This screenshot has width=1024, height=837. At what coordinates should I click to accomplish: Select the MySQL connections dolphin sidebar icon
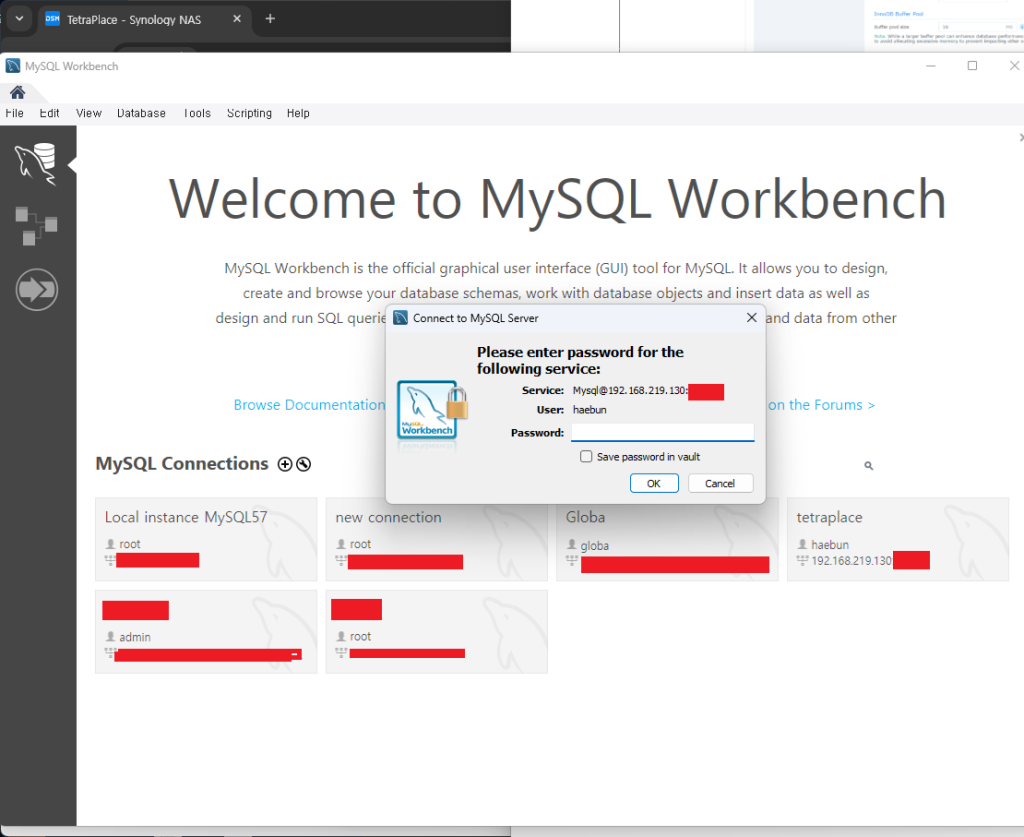tap(36, 164)
